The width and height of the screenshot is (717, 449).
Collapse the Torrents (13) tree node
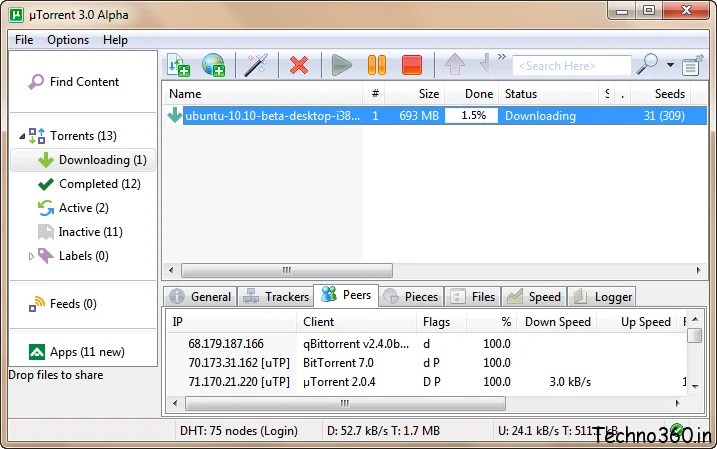pyautogui.click(x=22, y=136)
